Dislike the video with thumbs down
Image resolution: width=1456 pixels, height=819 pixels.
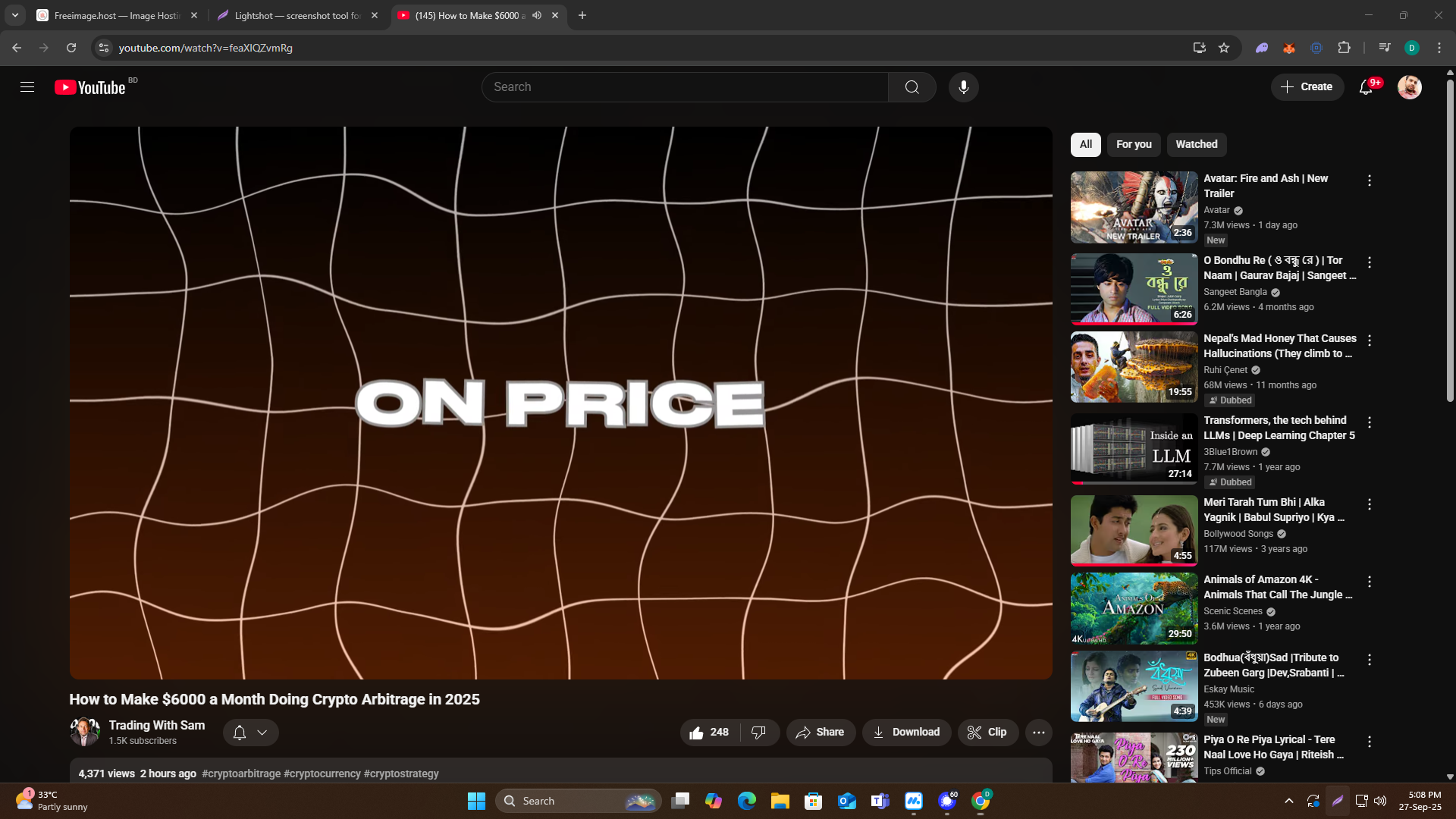(758, 732)
